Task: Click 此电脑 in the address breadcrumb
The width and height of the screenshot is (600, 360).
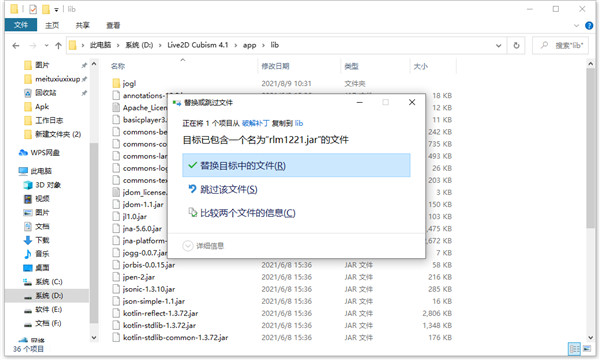Action: 100,45
